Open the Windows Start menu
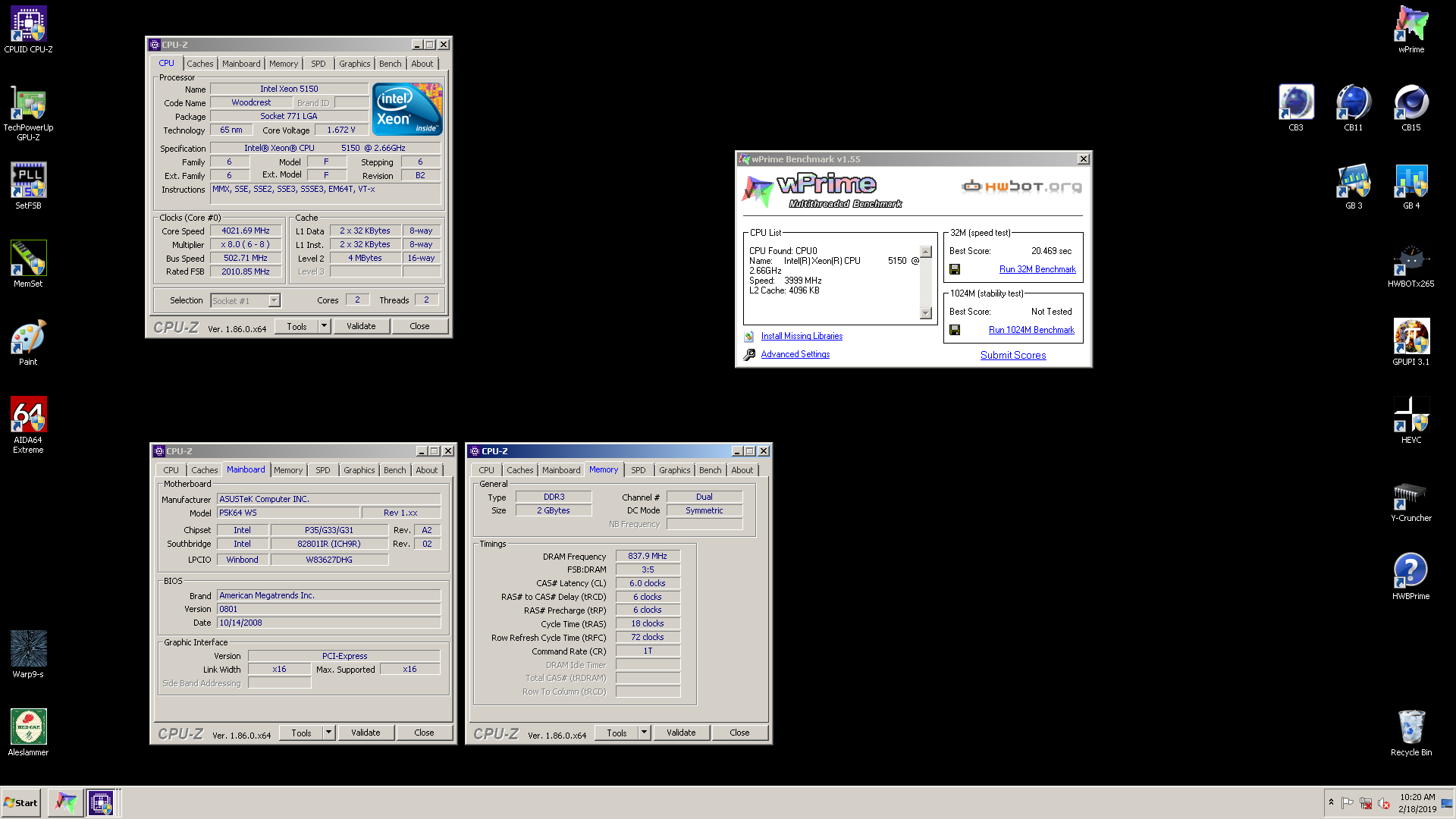The image size is (1456, 819). point(21,802)
